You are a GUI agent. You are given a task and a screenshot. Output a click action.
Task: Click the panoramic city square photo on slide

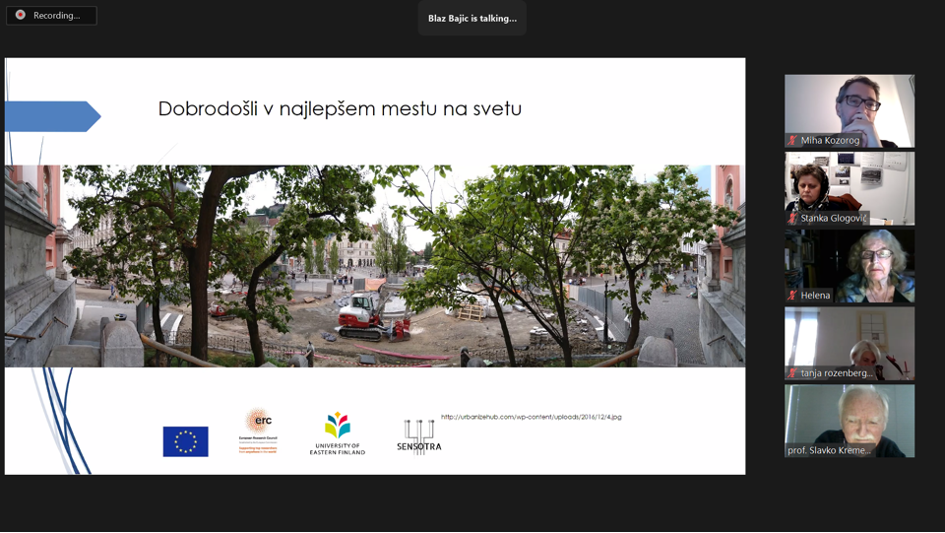click(x=375, y=266)
